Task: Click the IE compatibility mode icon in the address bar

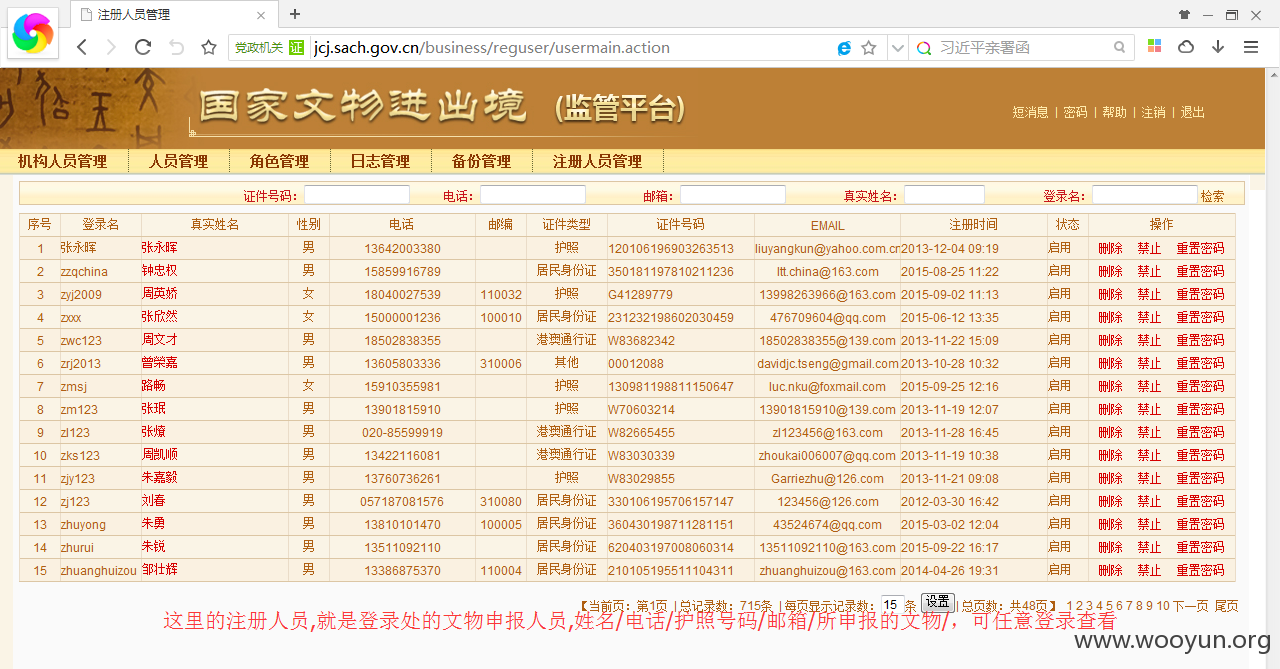Action: click(844, 47)
